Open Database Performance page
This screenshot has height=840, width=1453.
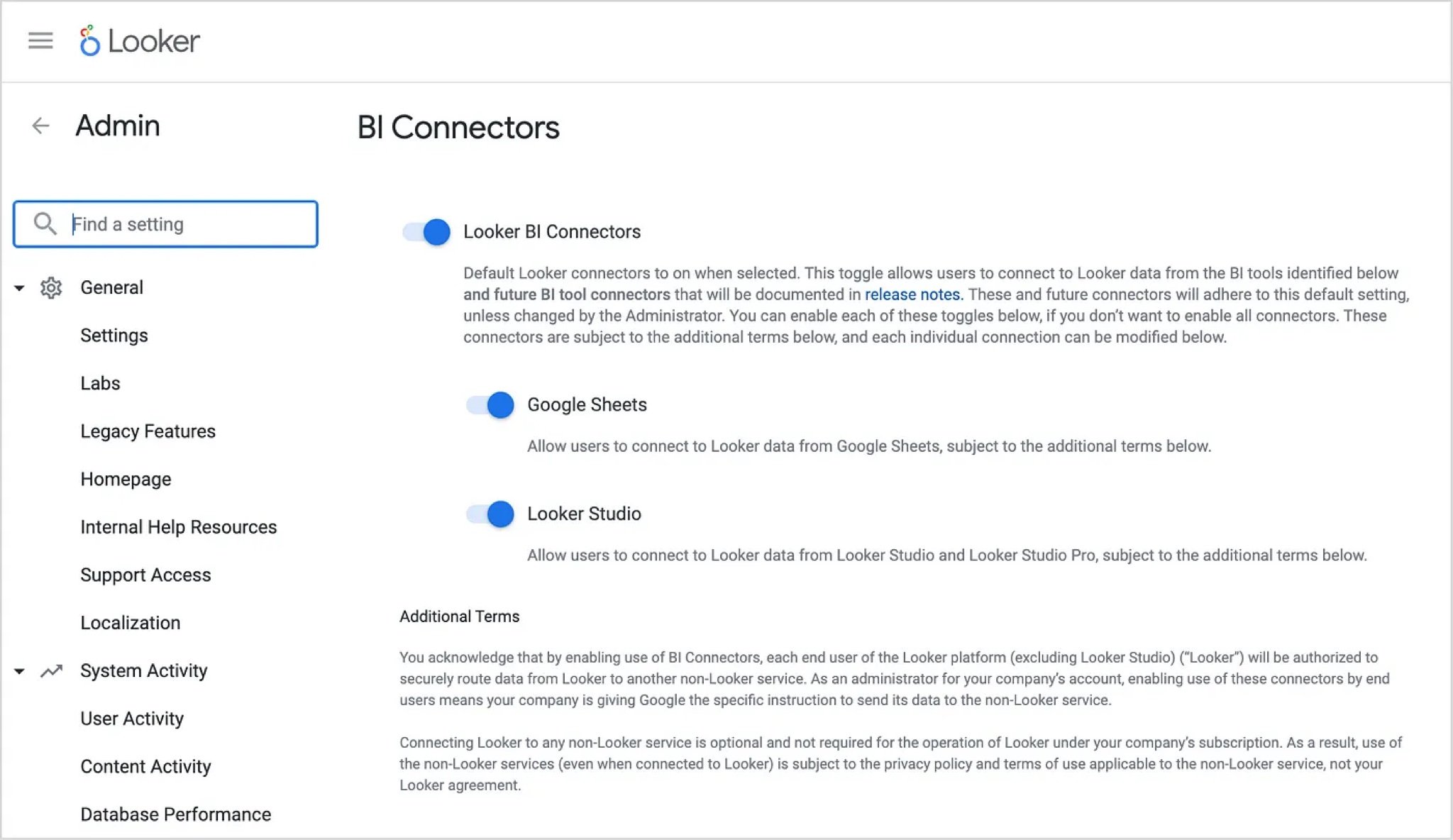(x=175, y=814)
